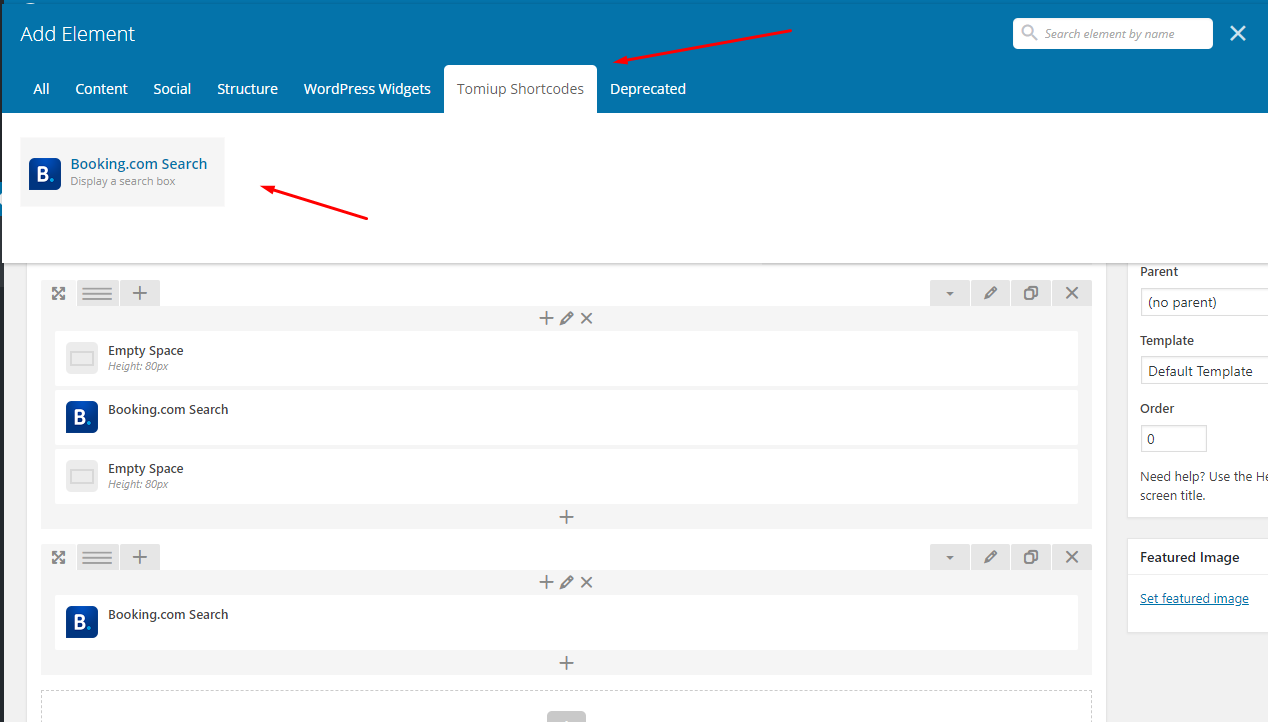Screen dimensions: 1268x722
Task: Click the second row layout lines icon
Action: 97,557
